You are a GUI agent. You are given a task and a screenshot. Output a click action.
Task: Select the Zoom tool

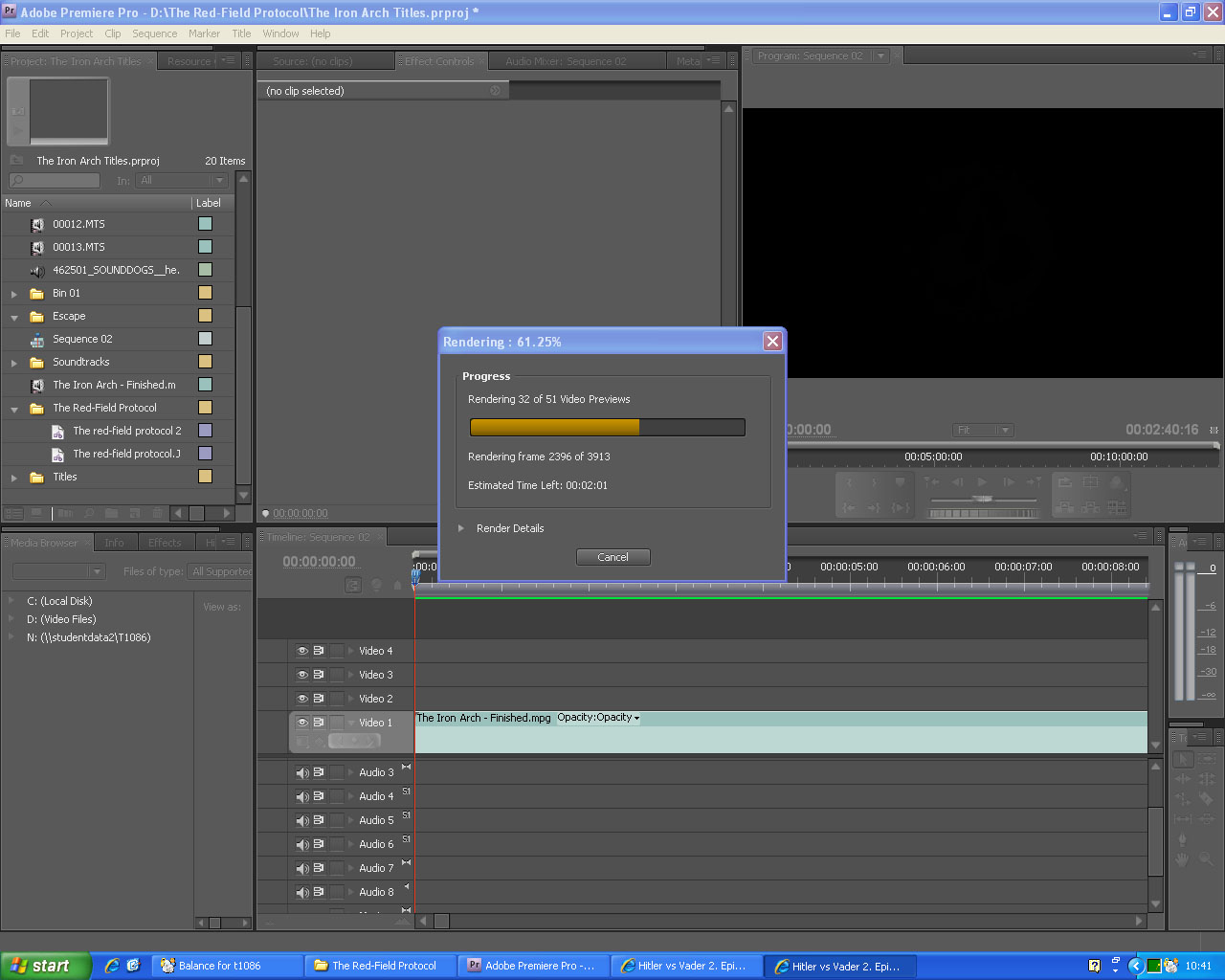point(1206,859)
